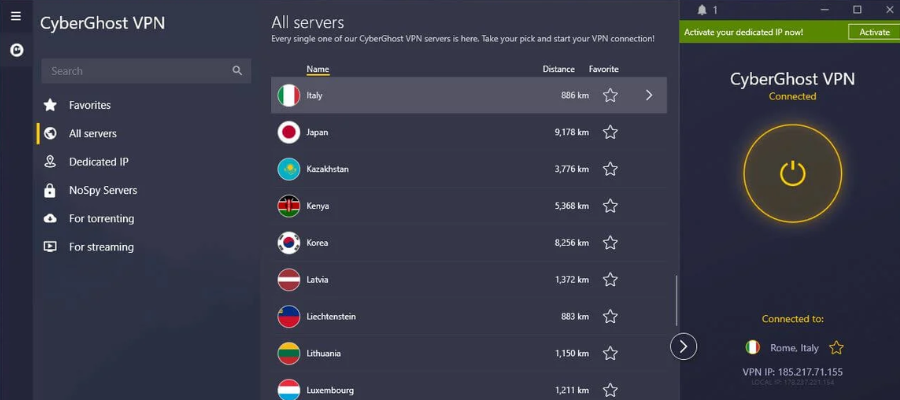Select the Lithuania server row
Image resolution: width=900 pixels, height=400 pixels.
click(469, 353)
